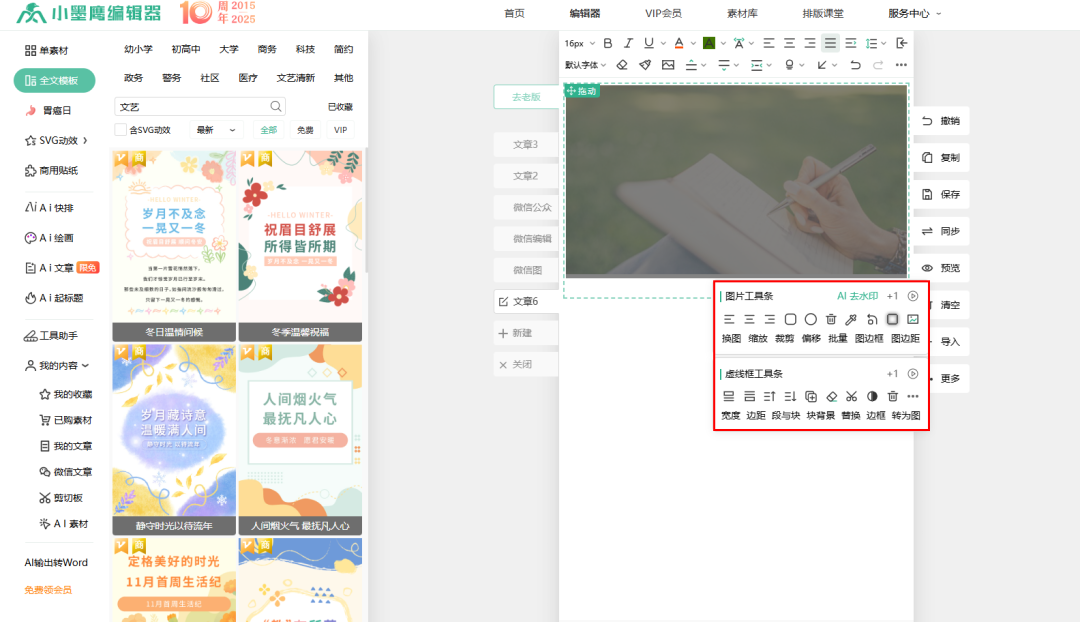This screenshot has width=1080, height=622.
Task: Click the undo arrow in top toolbar
Action: point(855,65)
